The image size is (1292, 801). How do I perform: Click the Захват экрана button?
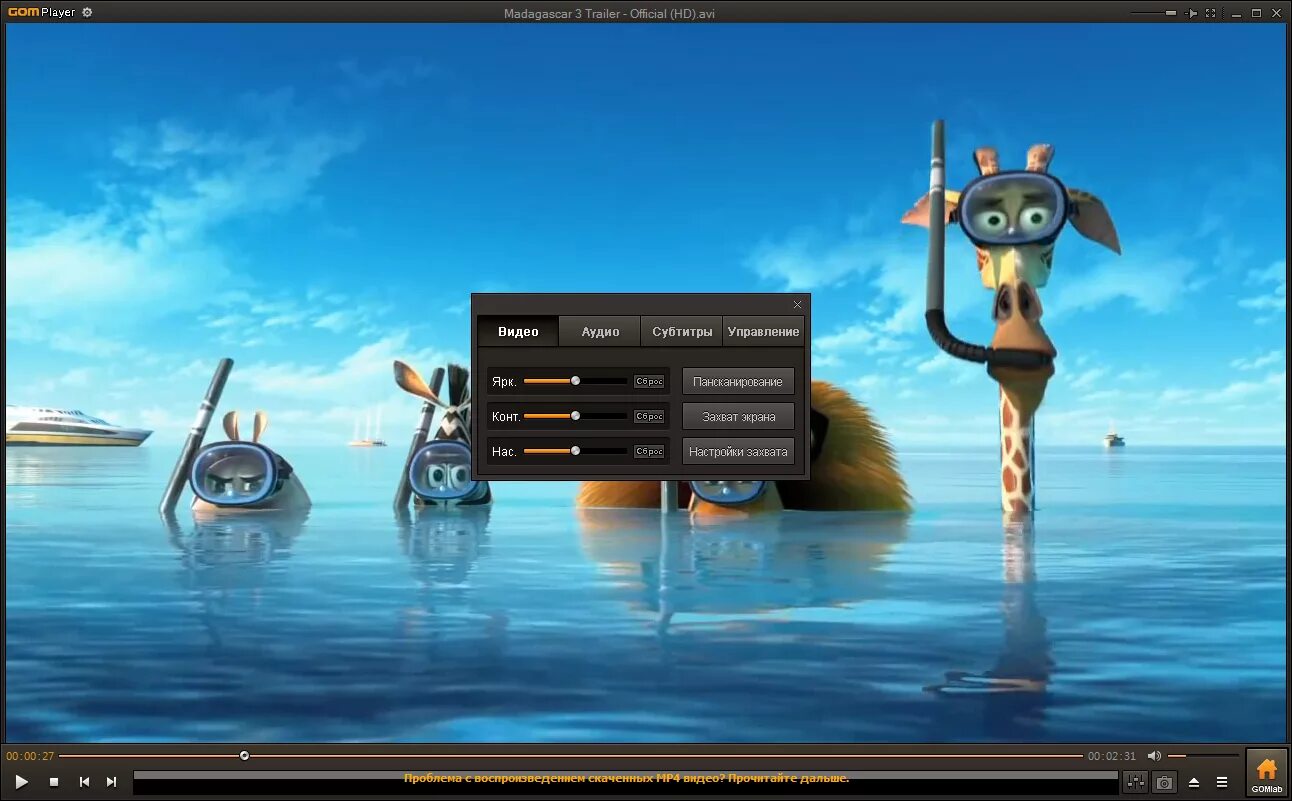[x=738, y=416]
